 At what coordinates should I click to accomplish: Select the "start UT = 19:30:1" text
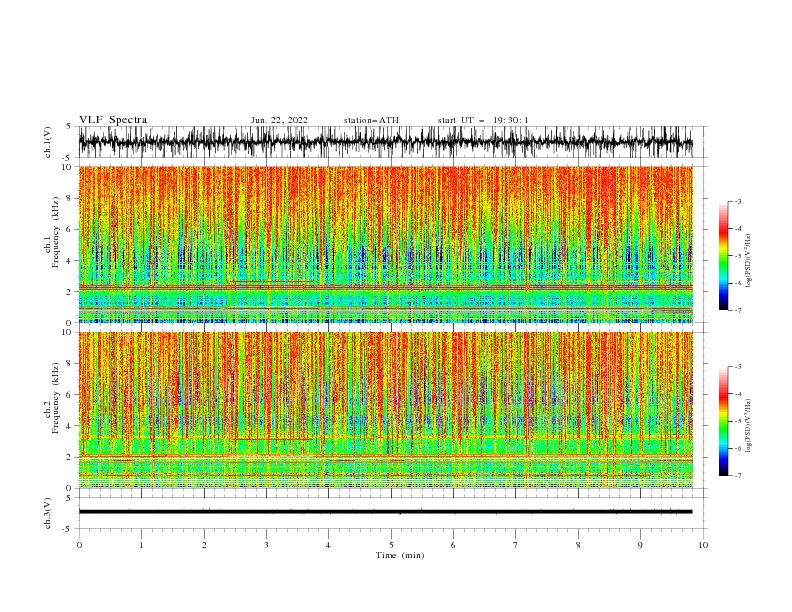coord(483,120)
